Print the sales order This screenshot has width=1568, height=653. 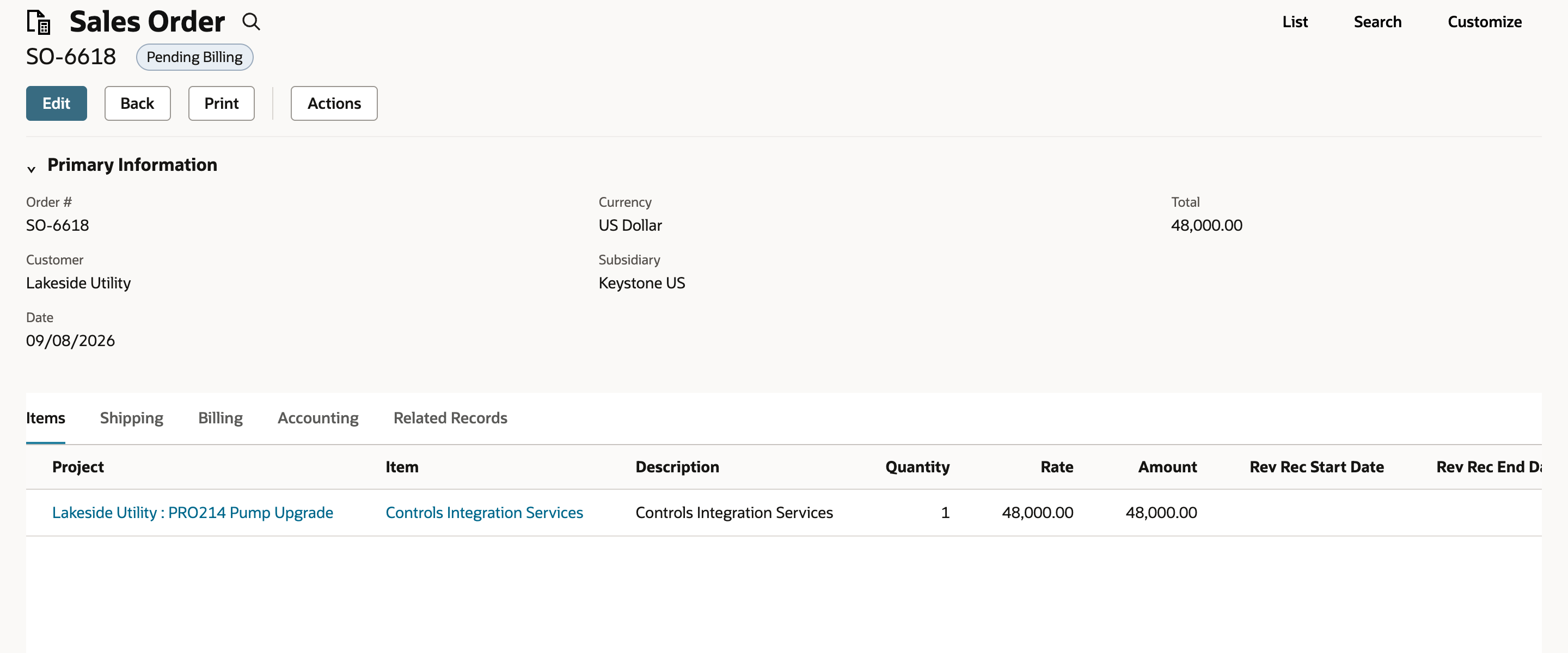222,103
